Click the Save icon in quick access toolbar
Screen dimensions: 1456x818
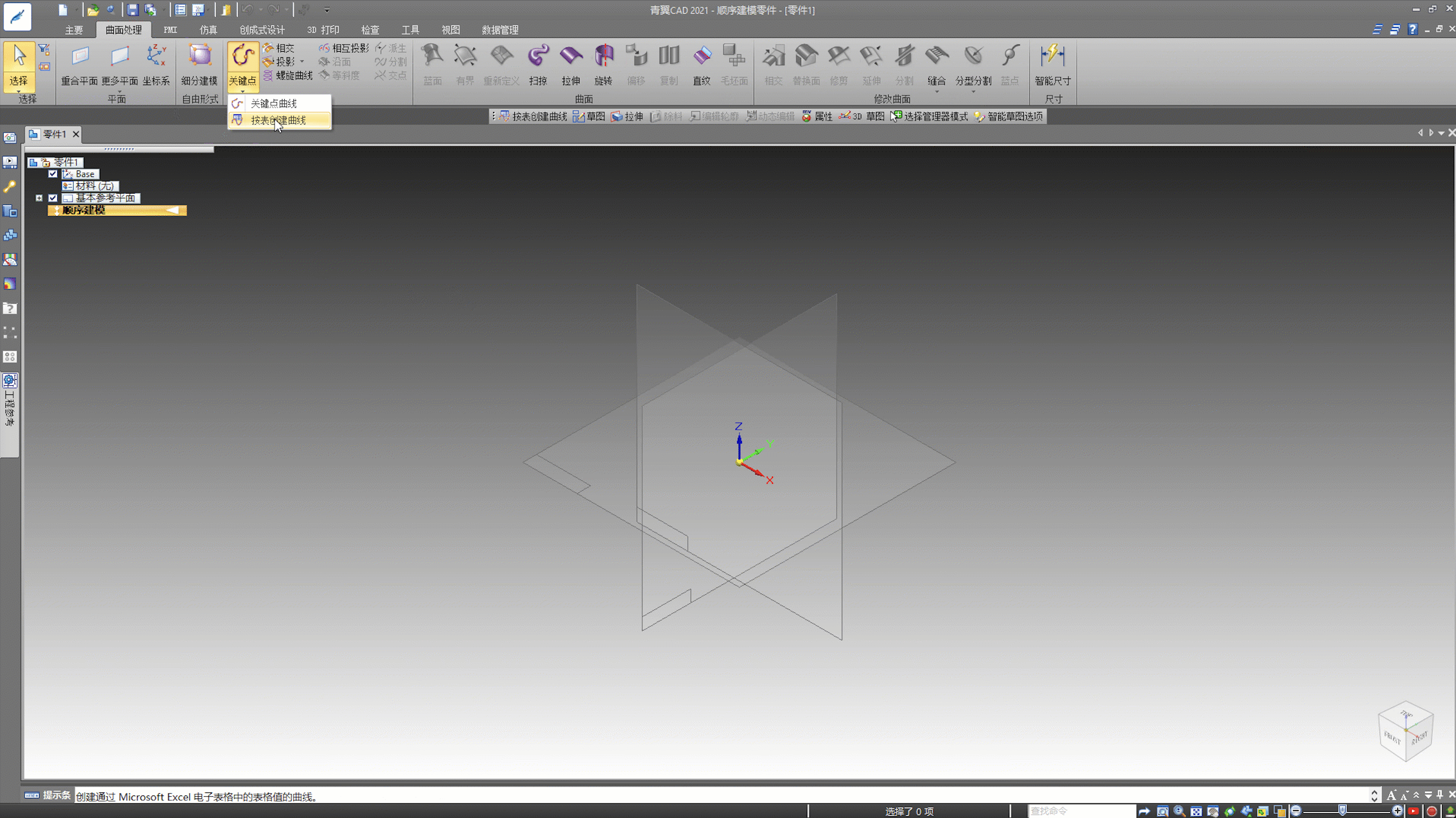click(132, 10)
